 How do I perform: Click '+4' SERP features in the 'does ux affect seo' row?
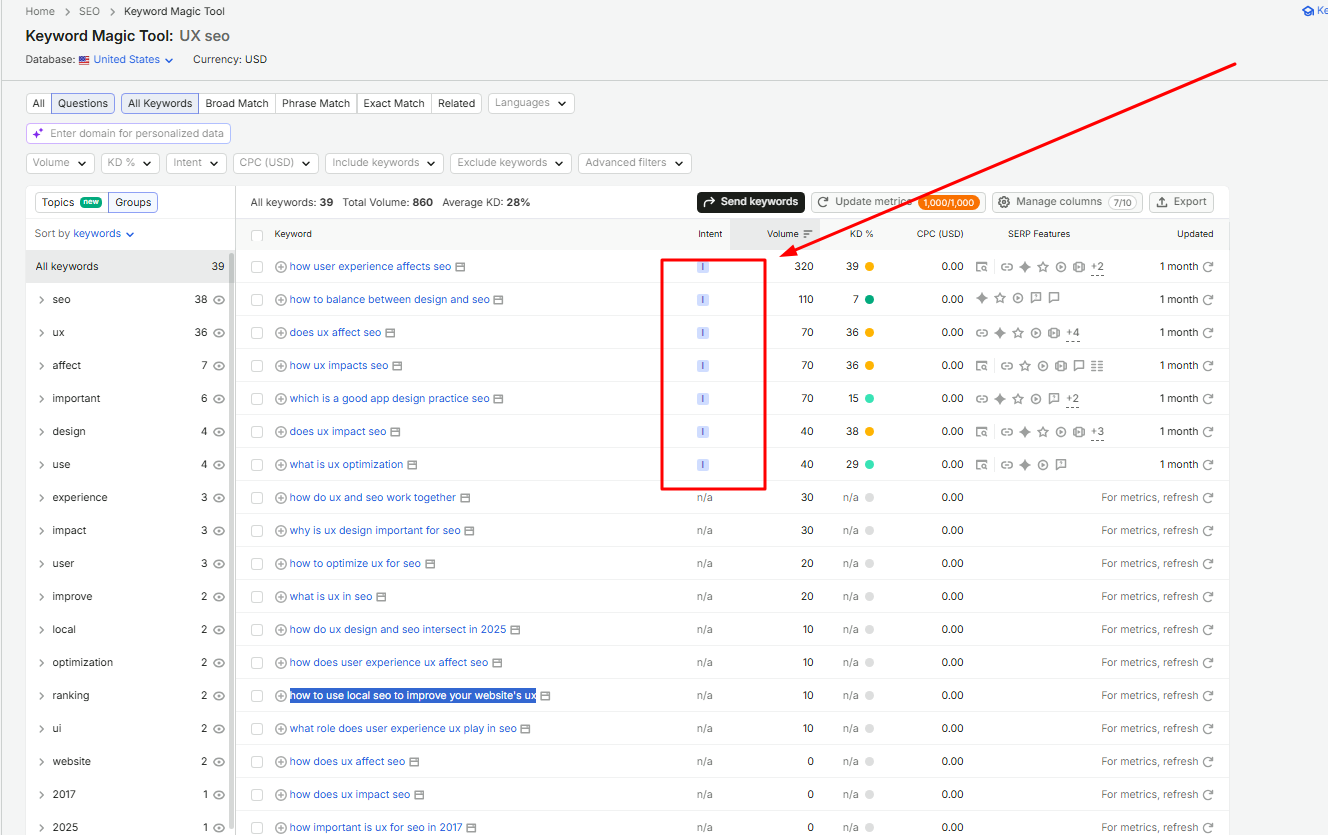pyautogui.click(x=1073, y=333)
